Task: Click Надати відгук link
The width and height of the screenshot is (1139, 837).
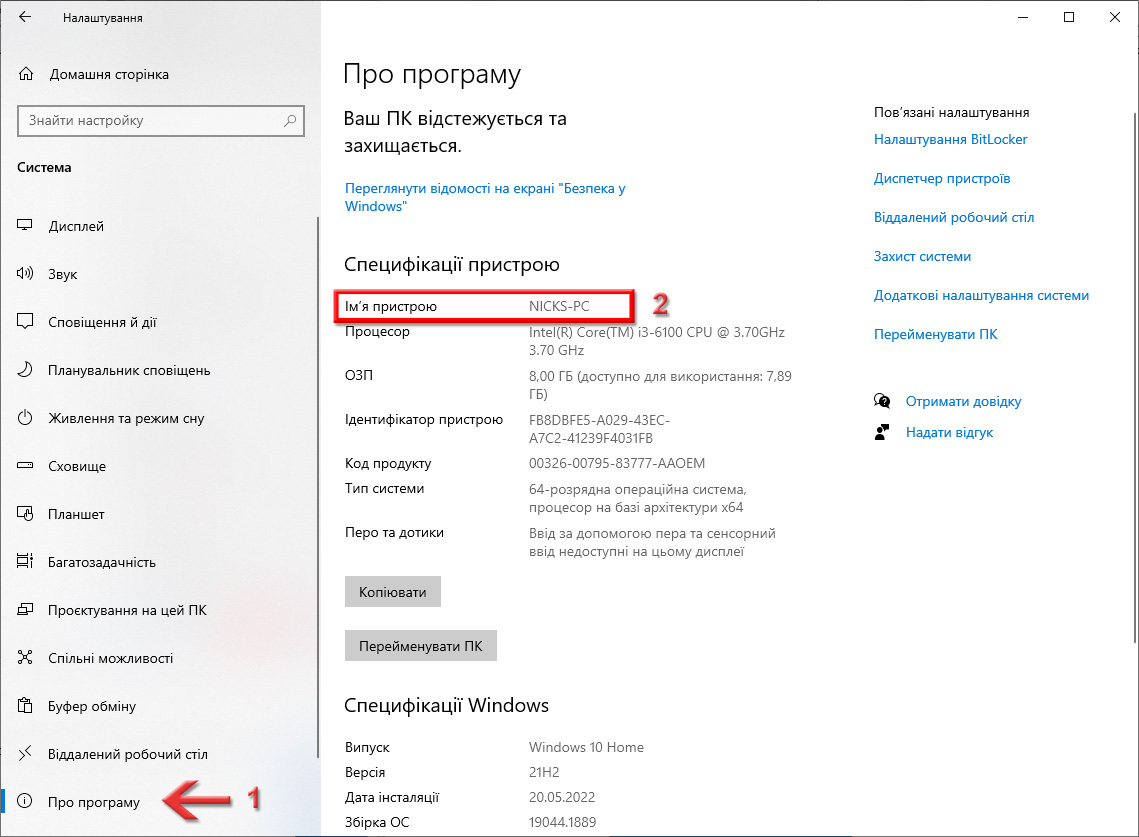Action: (949, 432)
